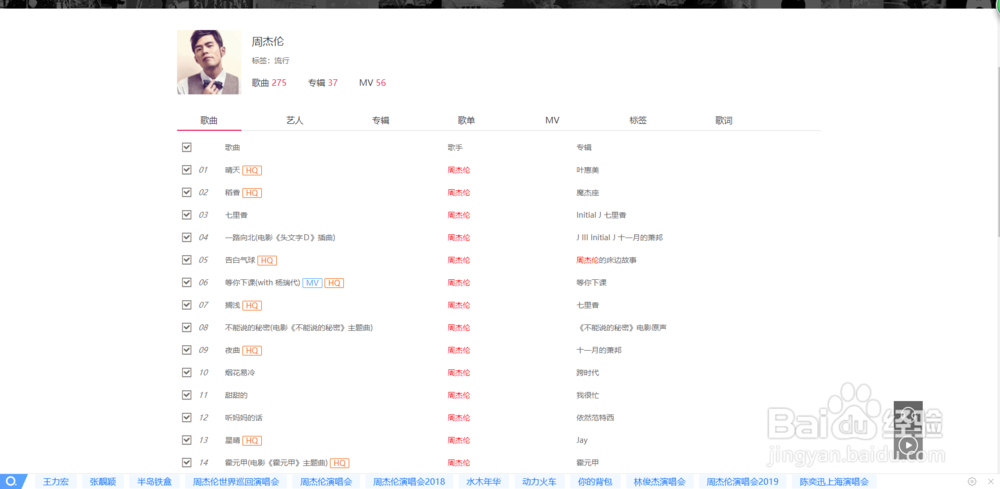Screen dimensions: 1000x489
Task: Uncheck the checkbox for song 03 七里香
Action: tap(187, 215)
